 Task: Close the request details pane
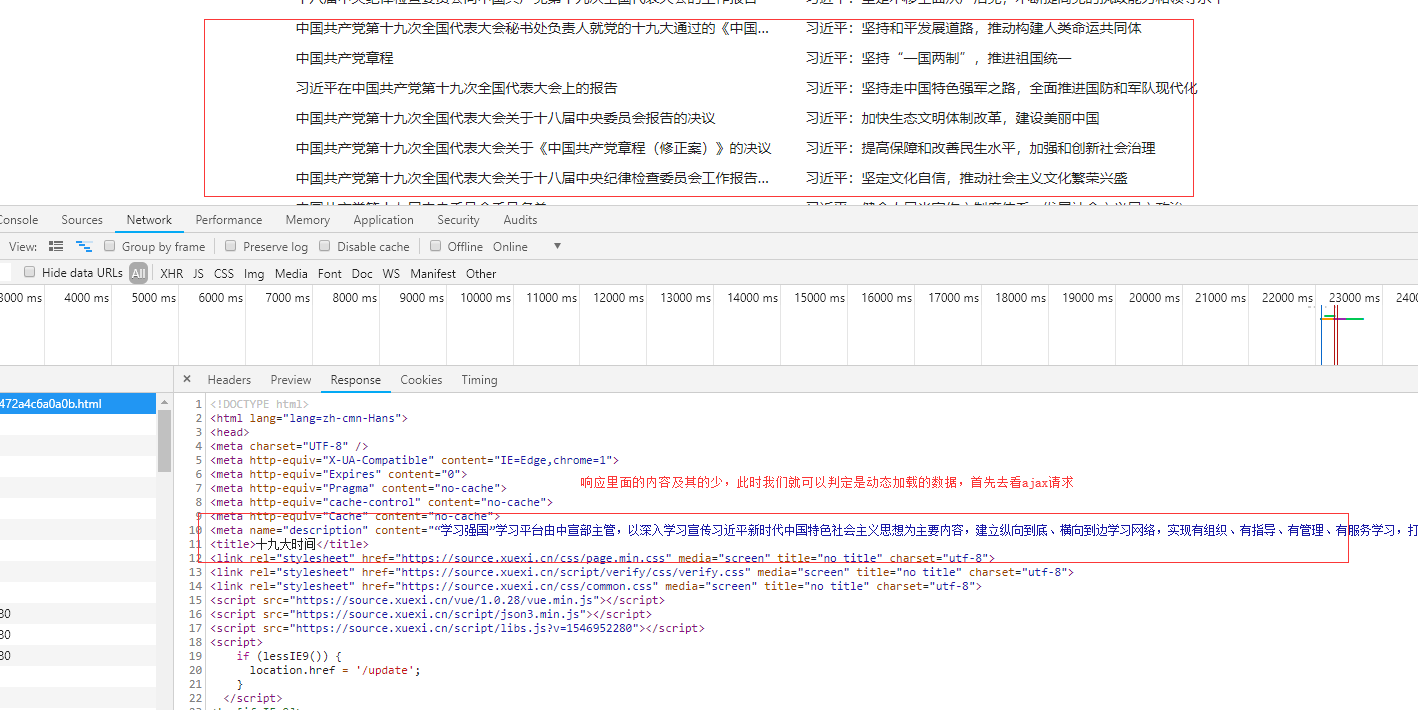click(187, 380)
